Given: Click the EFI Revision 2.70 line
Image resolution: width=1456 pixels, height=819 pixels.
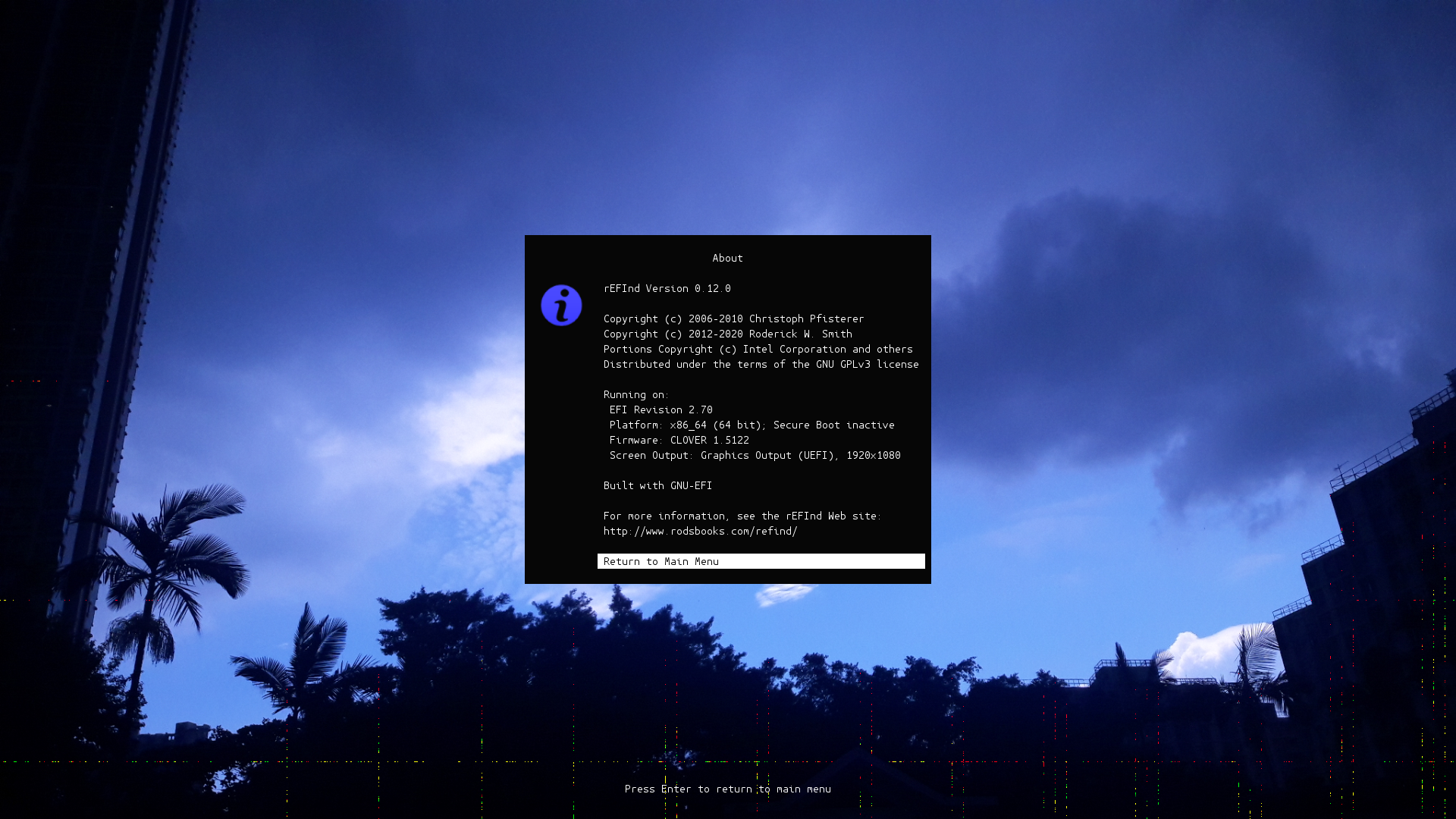Looking at the screenshot, I should [661, 409].
